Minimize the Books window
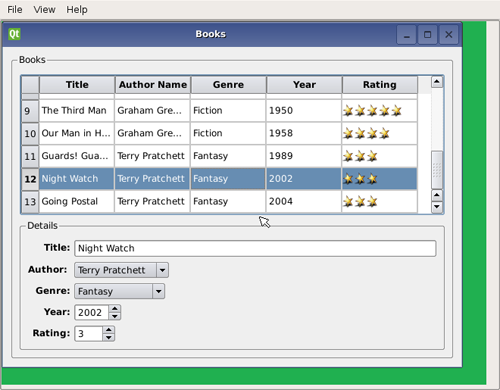 tap(406, 35)
